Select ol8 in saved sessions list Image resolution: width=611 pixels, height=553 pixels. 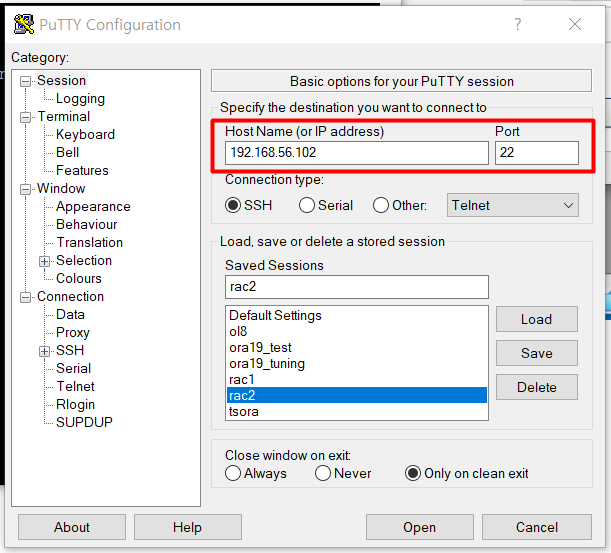357,331
